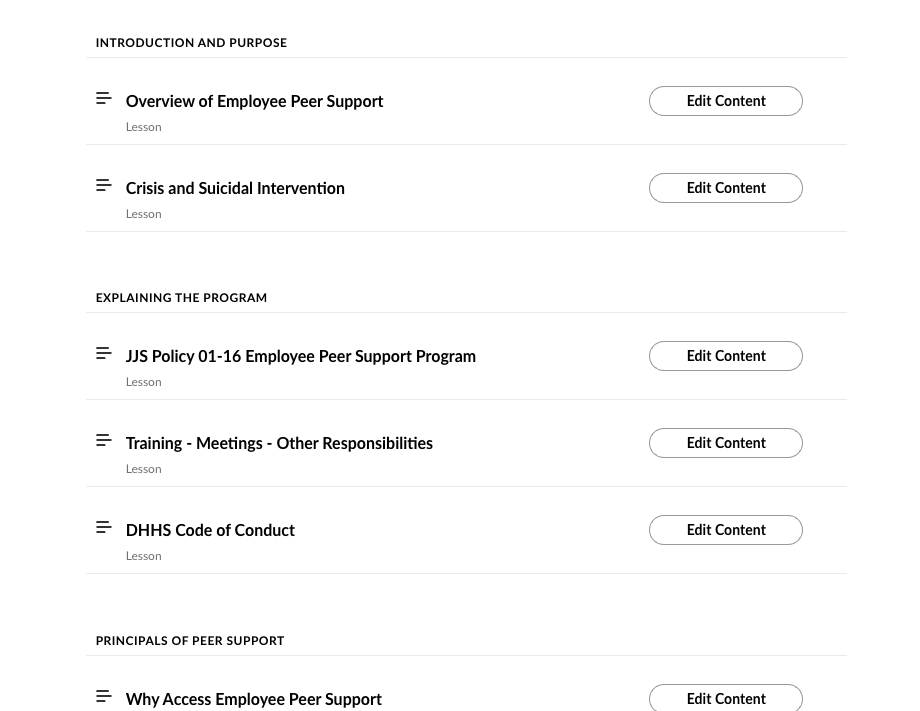Edit content for Why Access Employee Peer Support

[x=725, y=699]
